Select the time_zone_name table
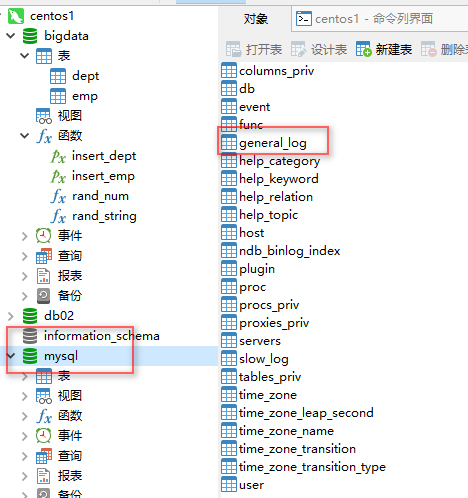The height and width of the screenshot is (498, 468). (x=278, y=431)
